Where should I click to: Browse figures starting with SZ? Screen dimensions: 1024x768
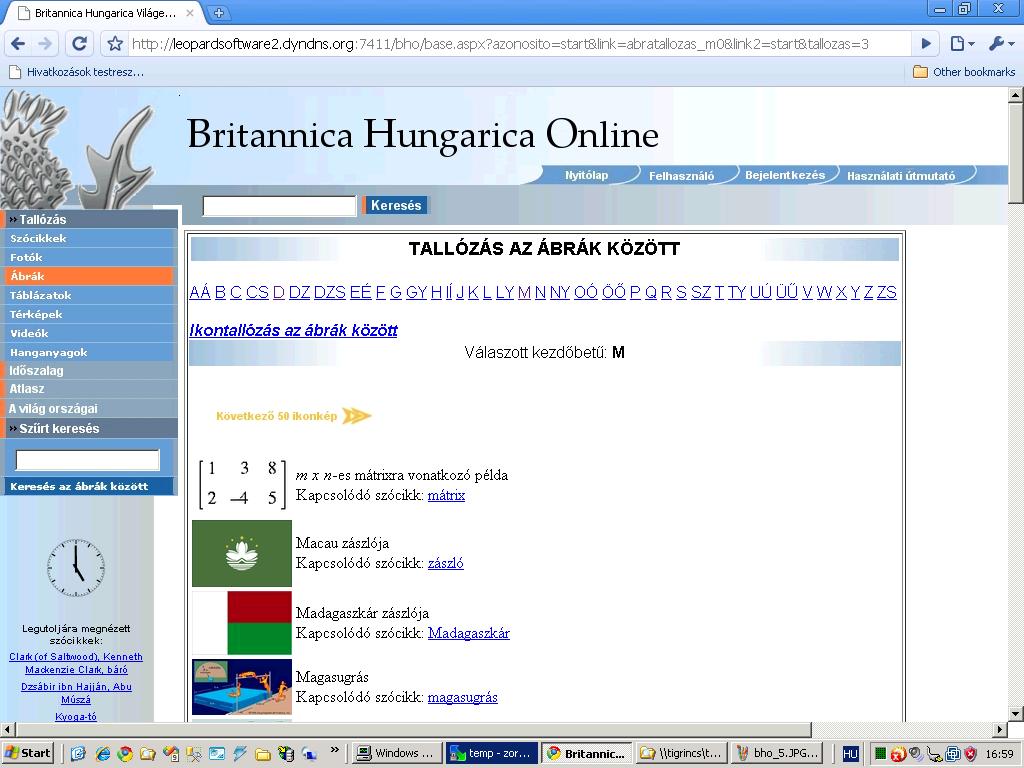click(x=701, y=292)
